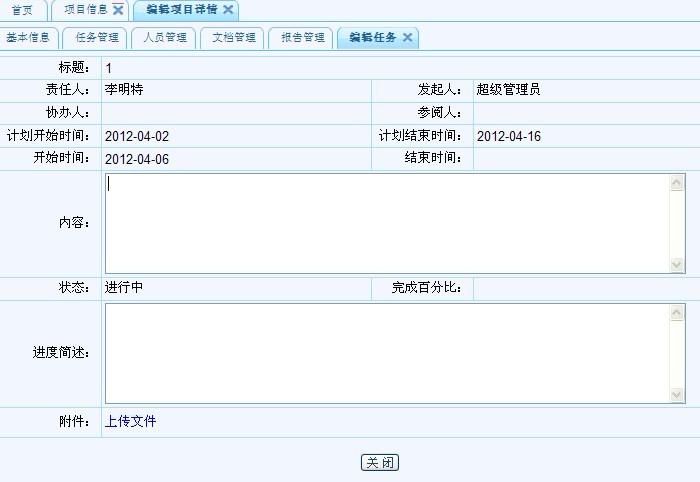
Task: Close the 编辑任务 sub-tab
Action: [x=408, y=38]
